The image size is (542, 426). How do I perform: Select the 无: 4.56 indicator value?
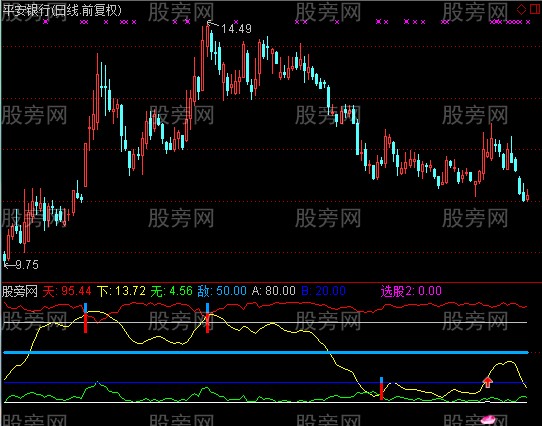point(171,291)
